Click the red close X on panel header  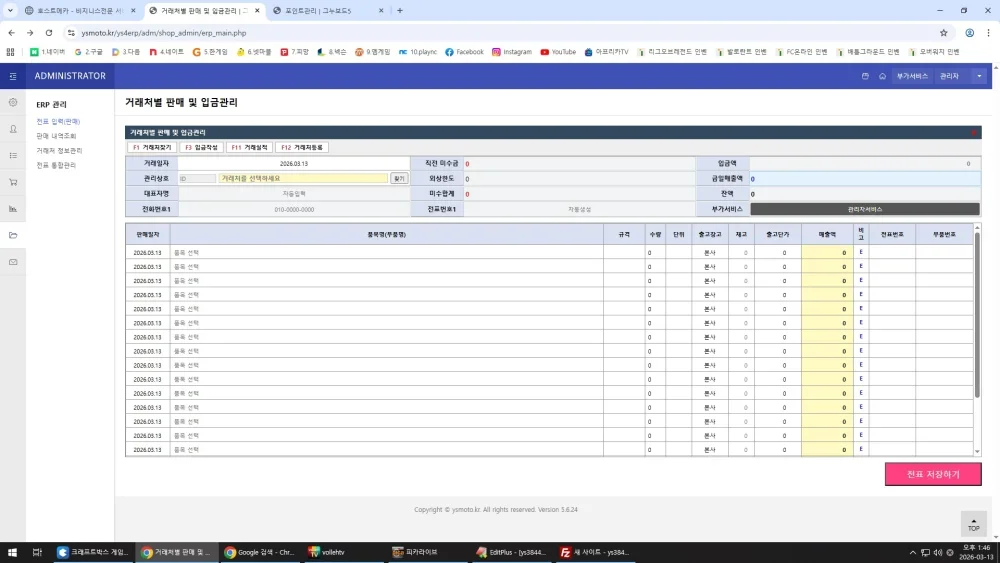974,133
